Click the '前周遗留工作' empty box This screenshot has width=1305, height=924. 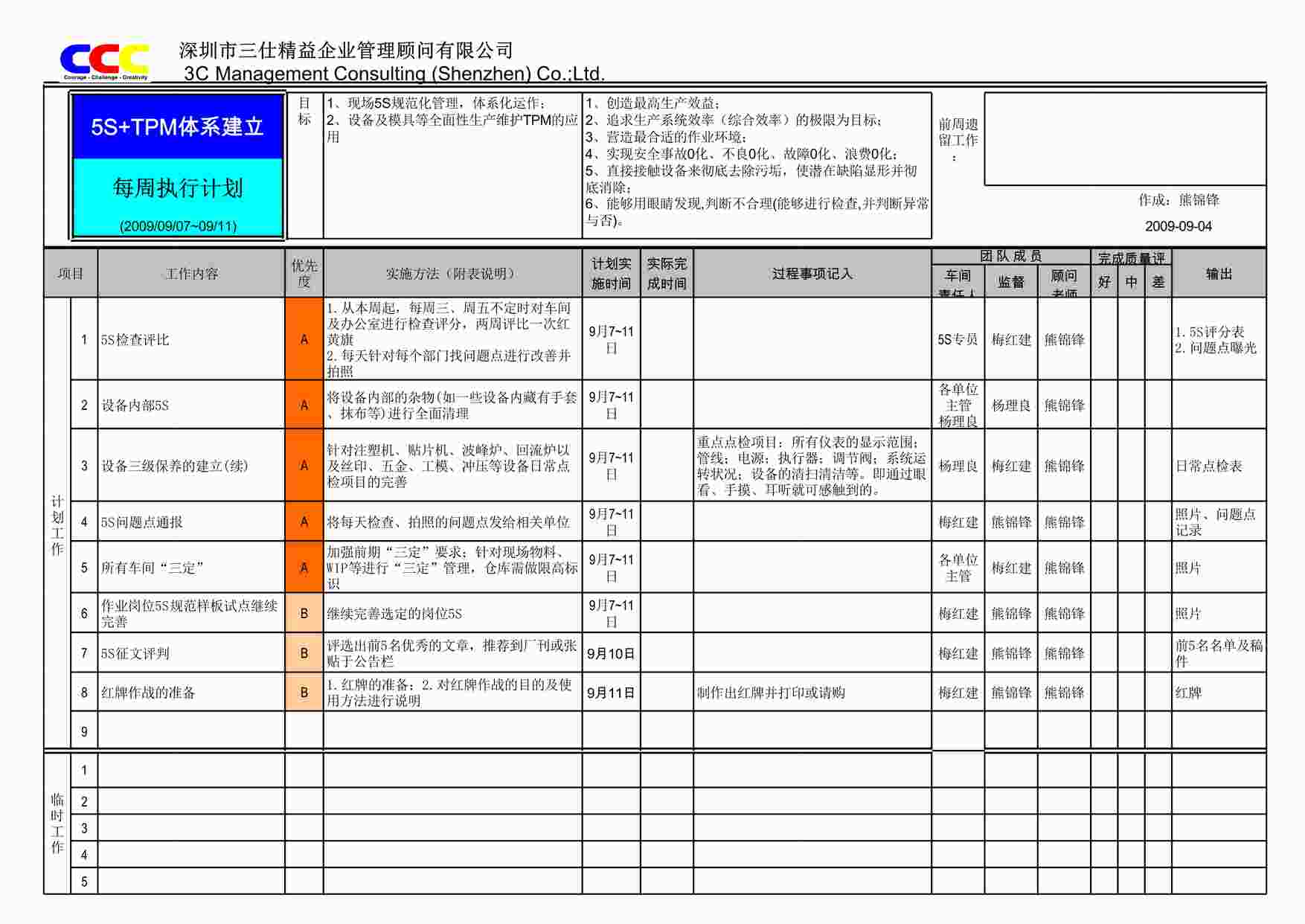coord(1124,139)
